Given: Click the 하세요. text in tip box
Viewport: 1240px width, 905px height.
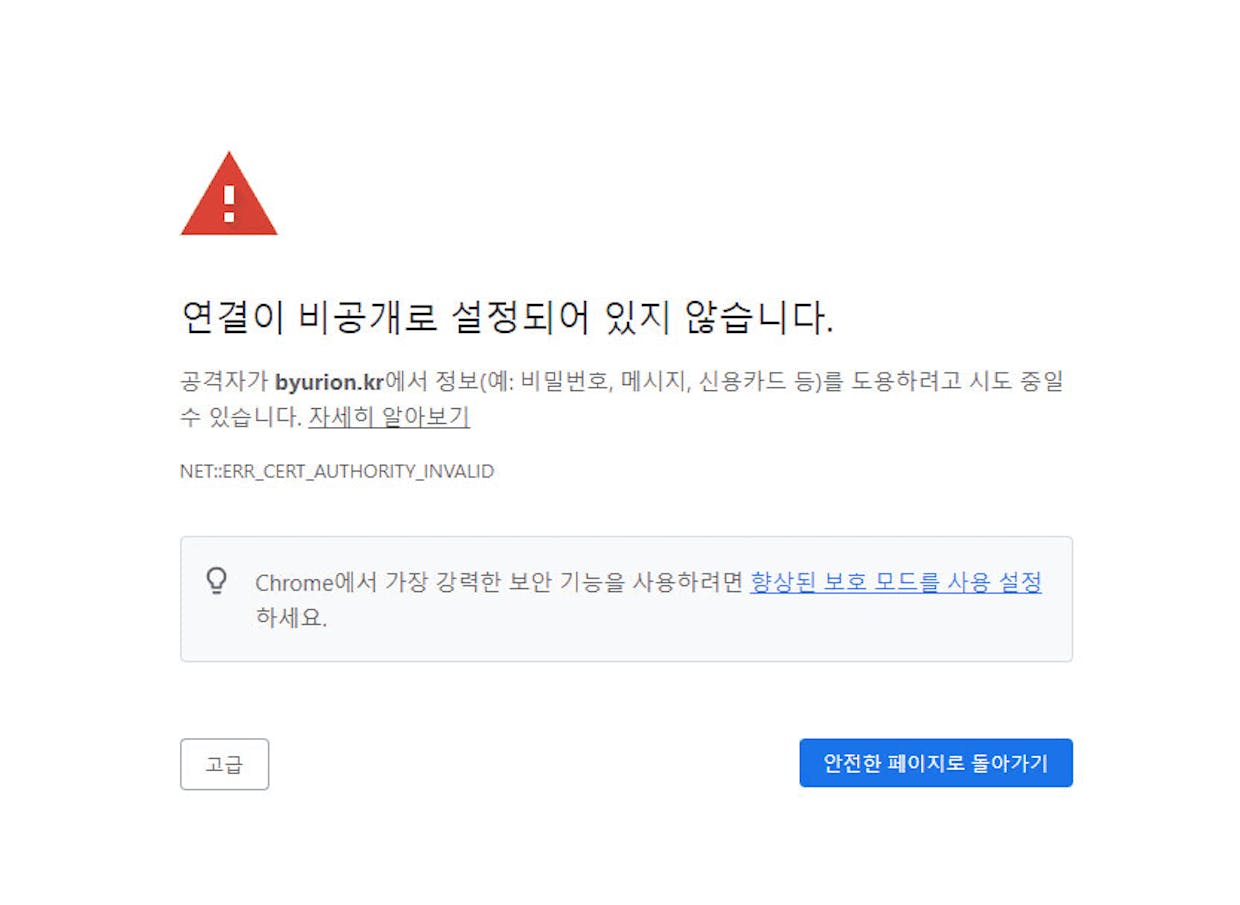Looking at the screenshot, I should coord(291,618).
